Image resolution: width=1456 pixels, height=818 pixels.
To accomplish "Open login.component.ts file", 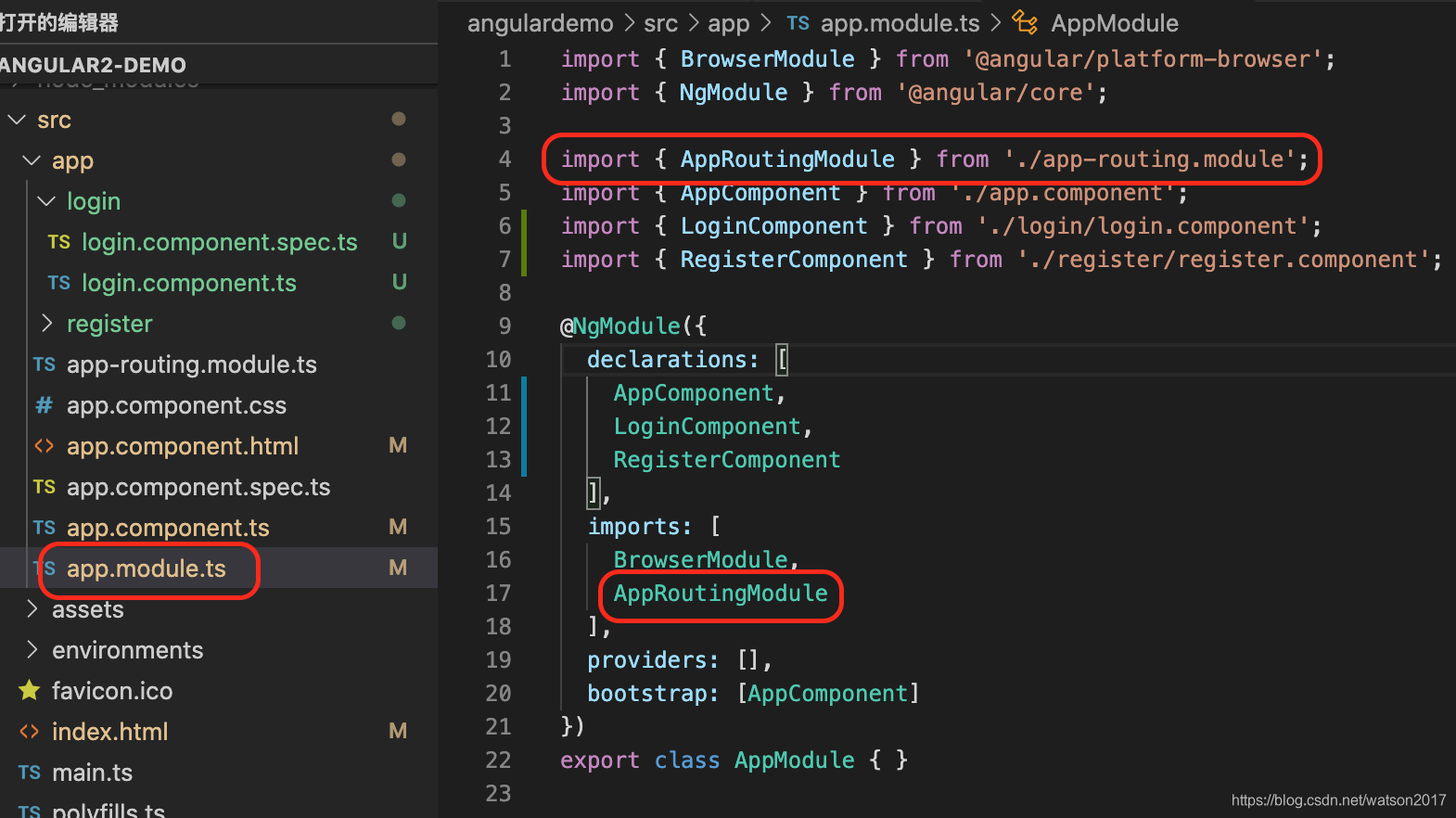I will [x=189, y=283].
